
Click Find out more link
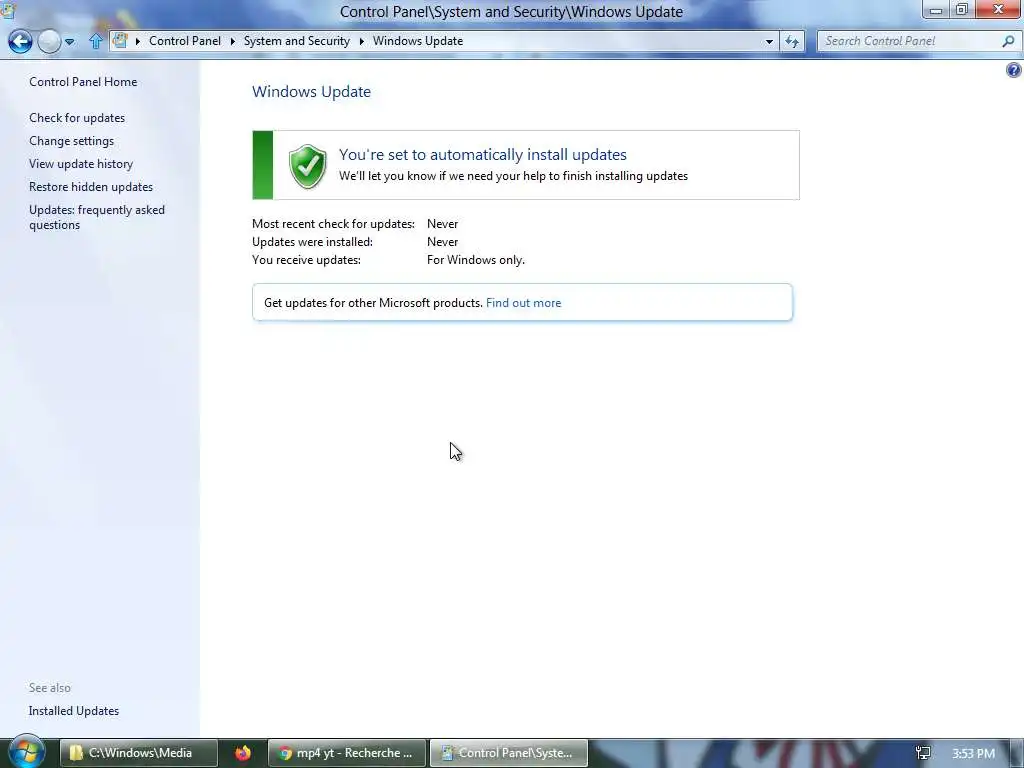tap(523, 302)
